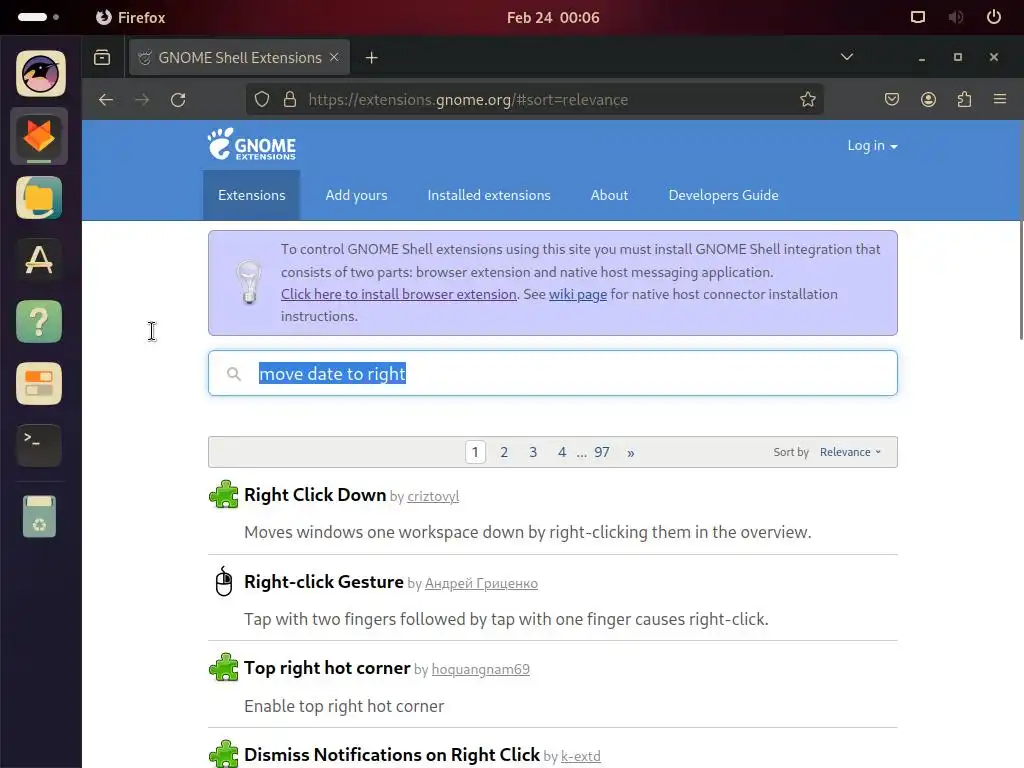The width and height of the screenshot is (1024, 768).
Task: Open a new tab with plus button
Action: [x=372, y=57]
